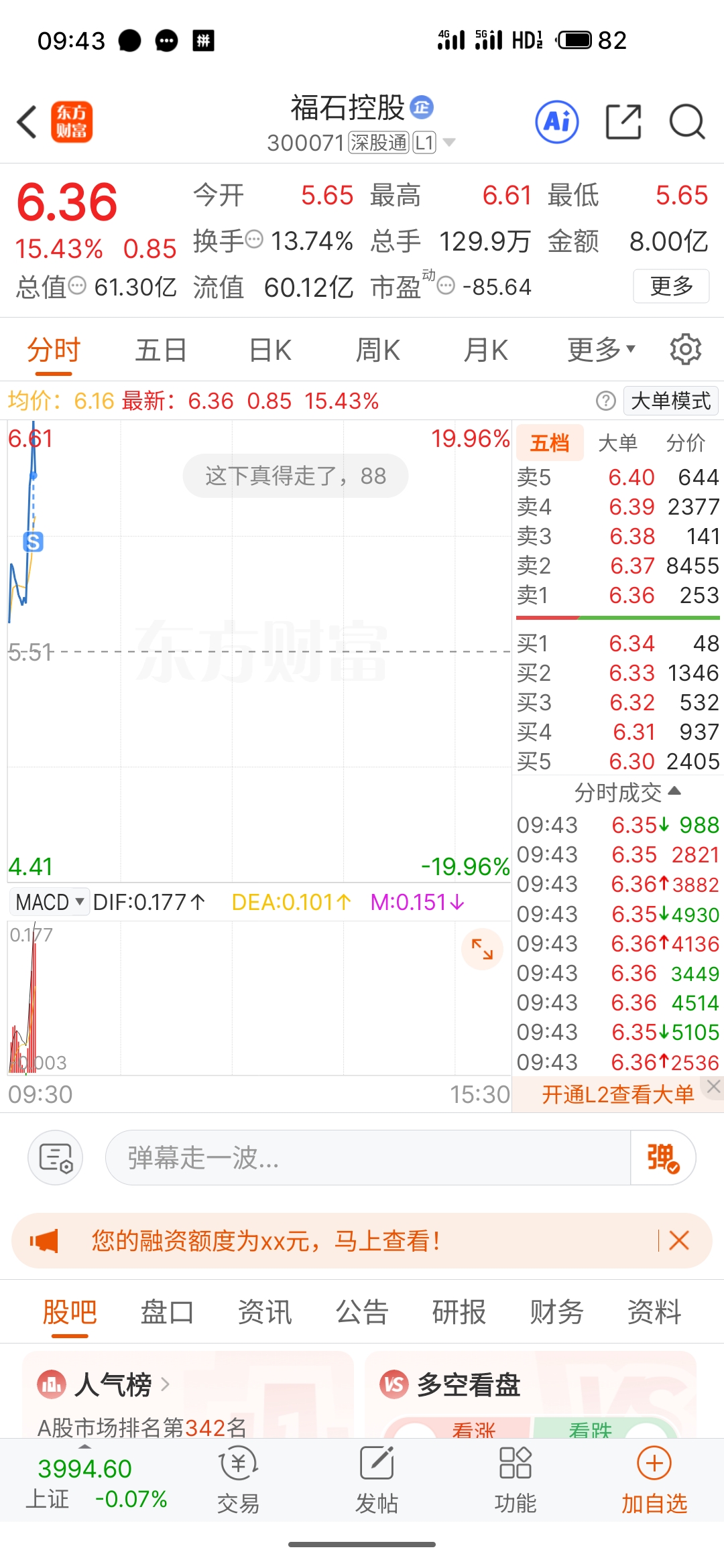Switch to 月K tab
The width and height of the screenshot is (724, 1568).
[486, 349]
